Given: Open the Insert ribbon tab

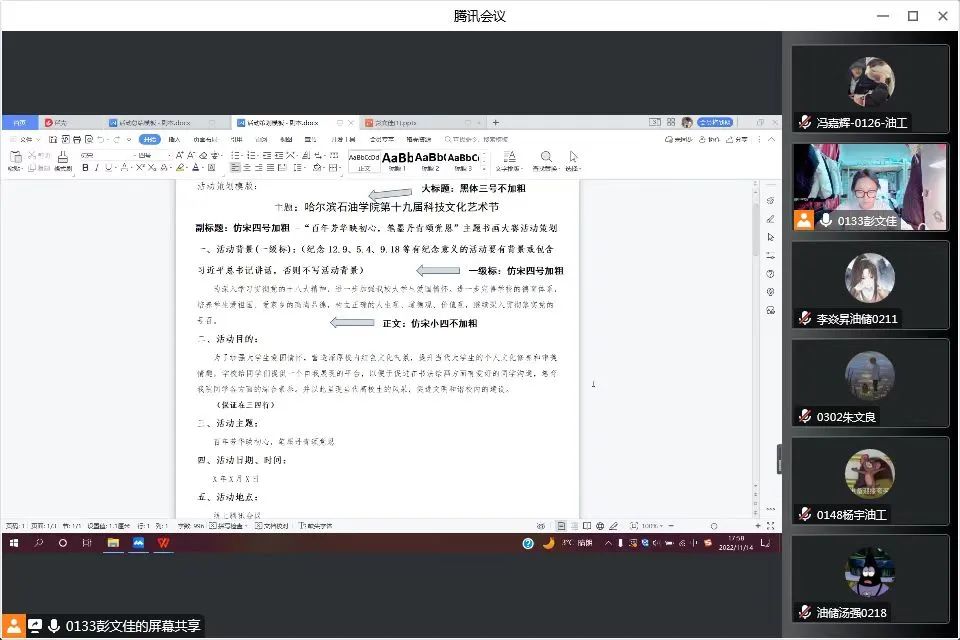Looking at the screenshot, I should point(174,139).
